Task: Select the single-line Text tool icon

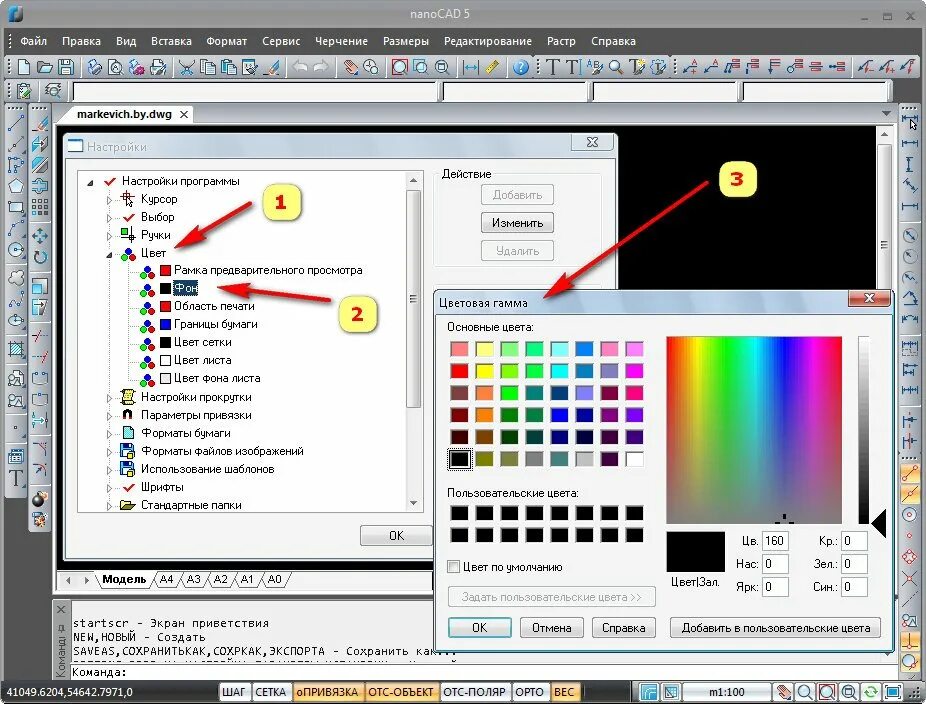Action: click(552, 67)
